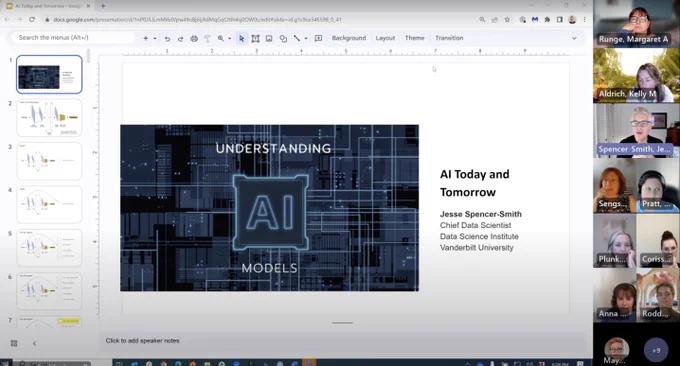Select slide 6 thumbnail
The width and height of the screenshot is (680, 366).
pos(49,291)
